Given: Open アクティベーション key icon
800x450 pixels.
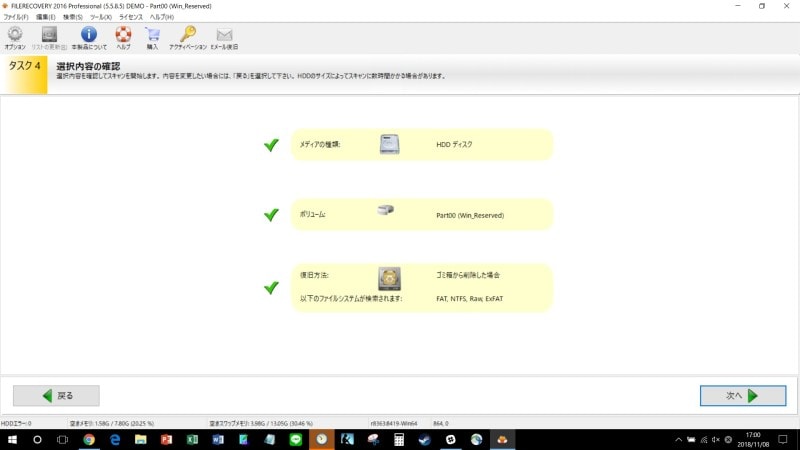Looking at the screenshot, I should tap(188, 35).
